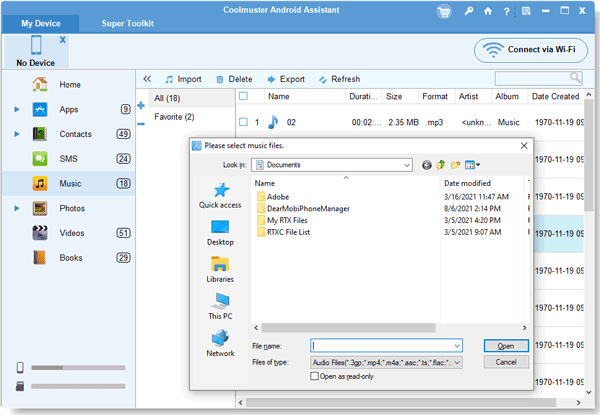
Task: Switch to the My Device tab
Action: (41, 23)
